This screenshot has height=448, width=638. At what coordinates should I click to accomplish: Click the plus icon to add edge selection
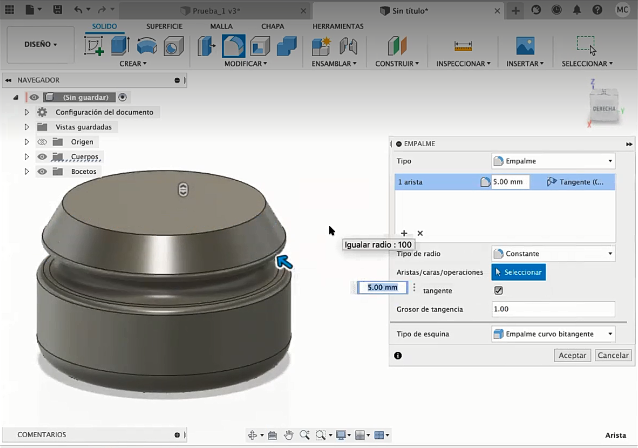pyautogui.click(x=404, y=233)
